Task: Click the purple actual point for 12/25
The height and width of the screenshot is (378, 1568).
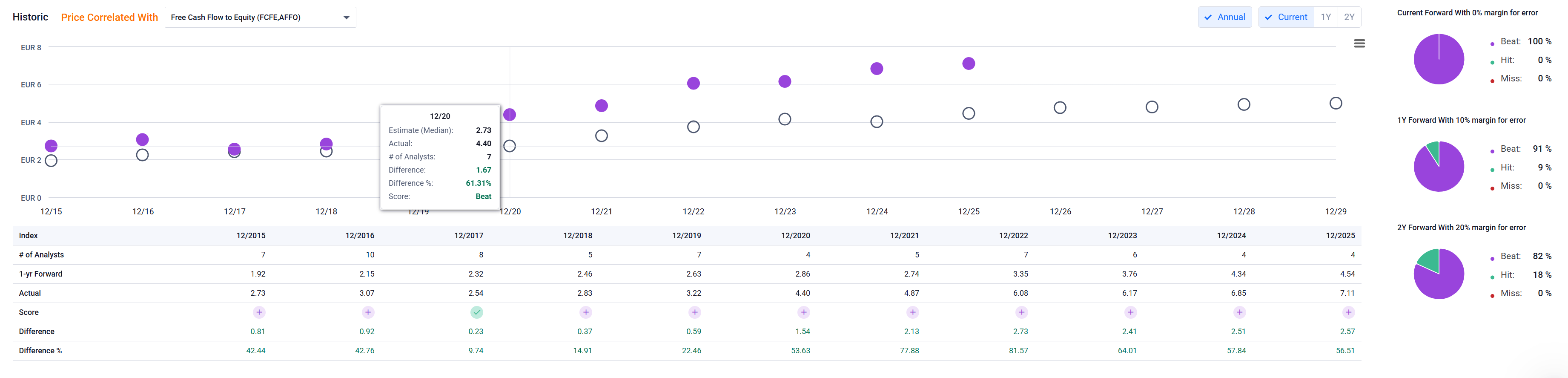Action: 969,63
